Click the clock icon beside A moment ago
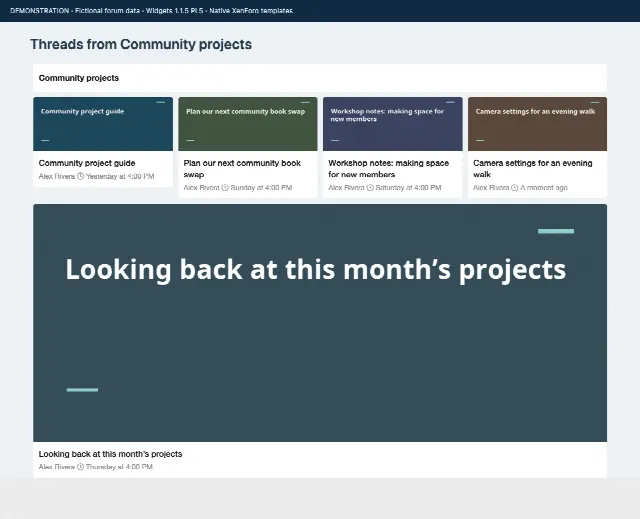This screenshot has height=519, width=640. [515, 188]
